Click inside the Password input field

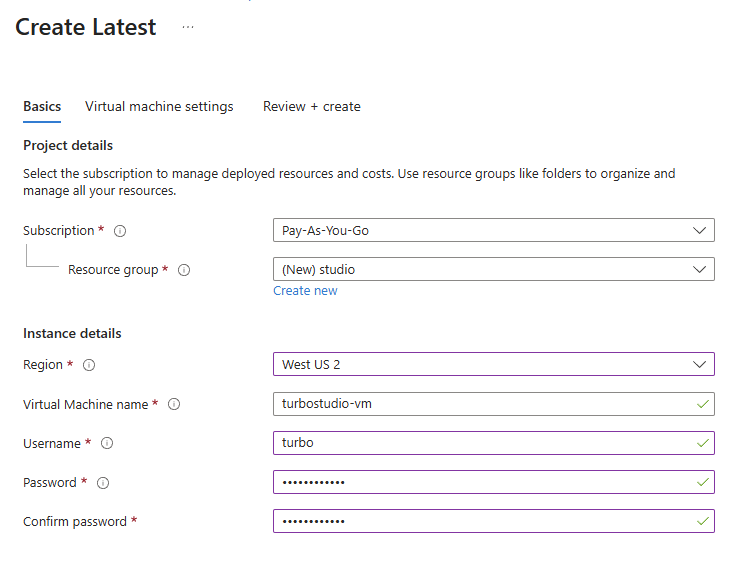(x=480, y=482)
